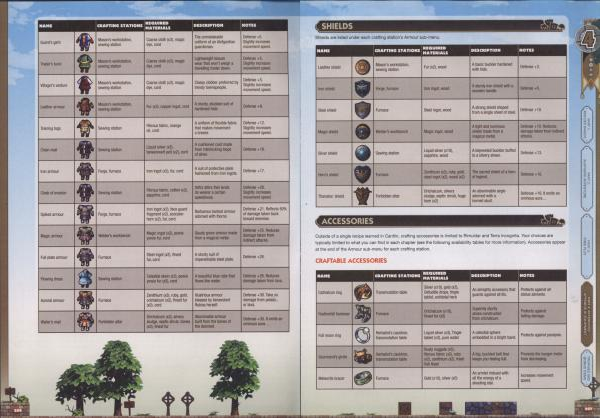600x418 pixels.
Task: Click the Thanatos' shield icon
Action: click(362, 196)
